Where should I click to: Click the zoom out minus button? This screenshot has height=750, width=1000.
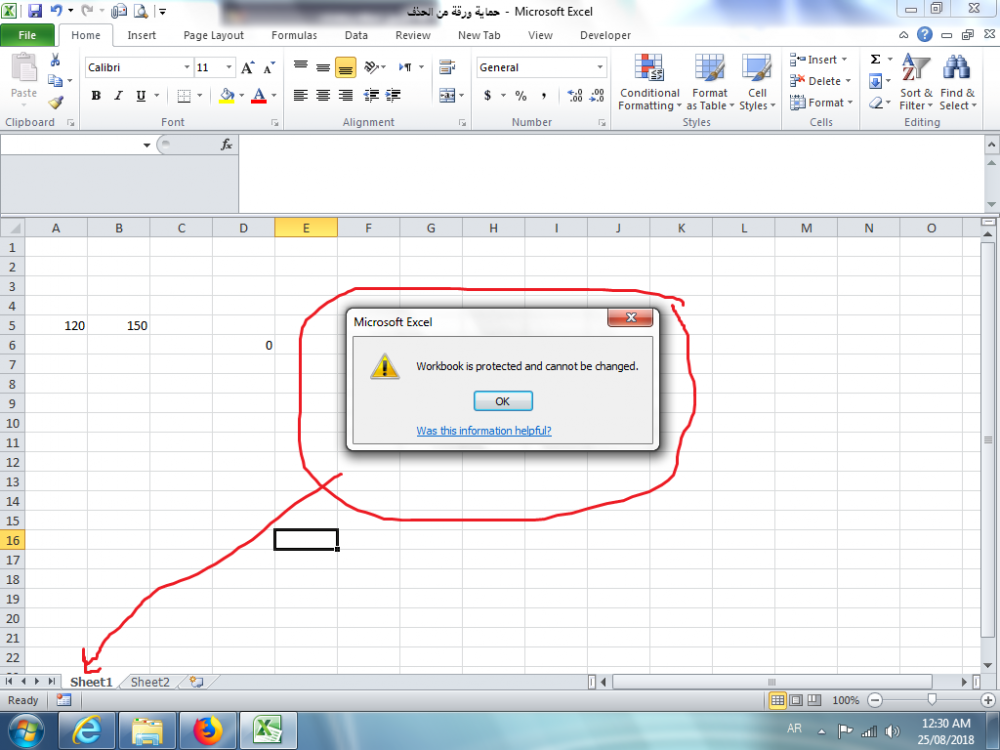click(x=876, y=700)
